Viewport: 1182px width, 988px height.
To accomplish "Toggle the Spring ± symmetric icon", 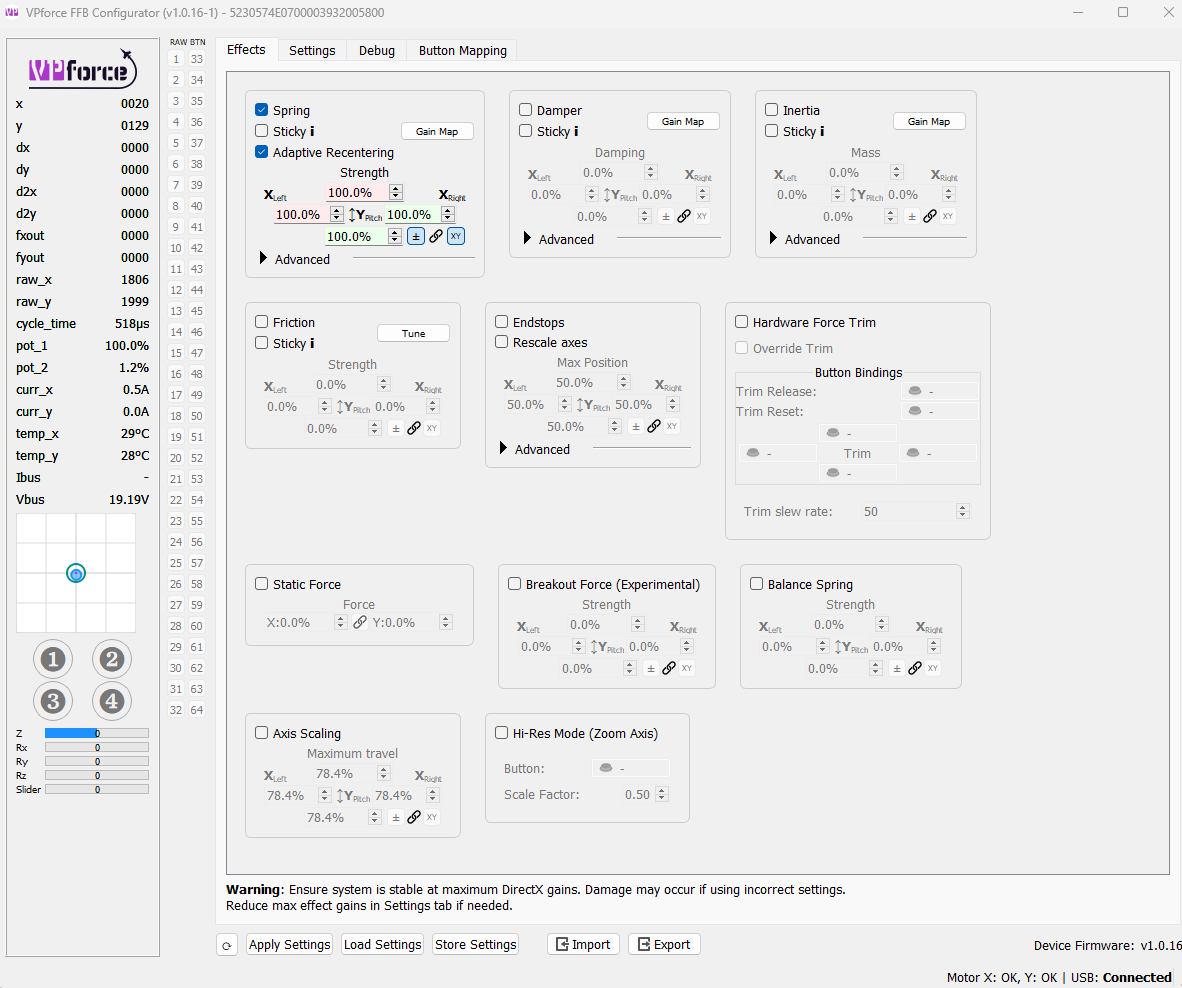I will point(415,237).
